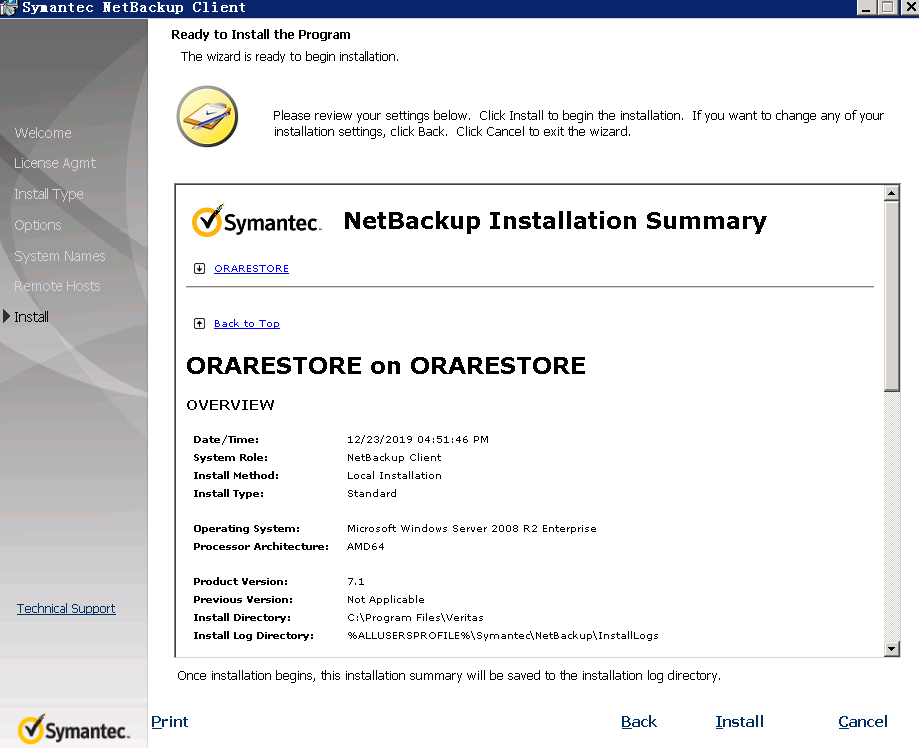Click the Microsoft Windows Server 2008 R2 Enterprise text
The width and height of the screenshot is (919, 748).
tap(472, 529)
